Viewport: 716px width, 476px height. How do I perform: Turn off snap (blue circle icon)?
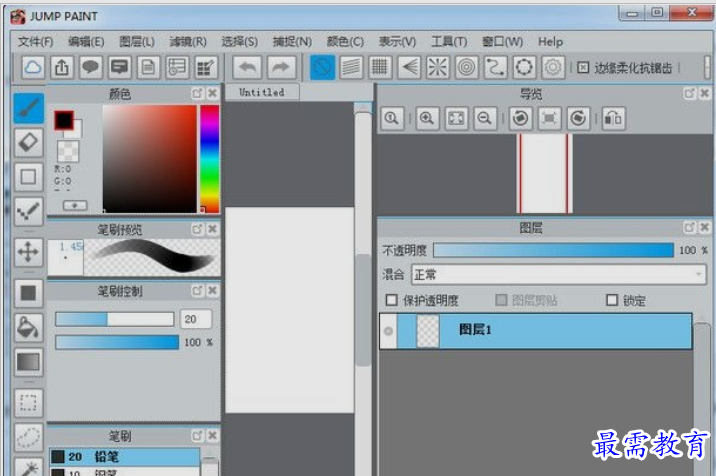[322, 68]
